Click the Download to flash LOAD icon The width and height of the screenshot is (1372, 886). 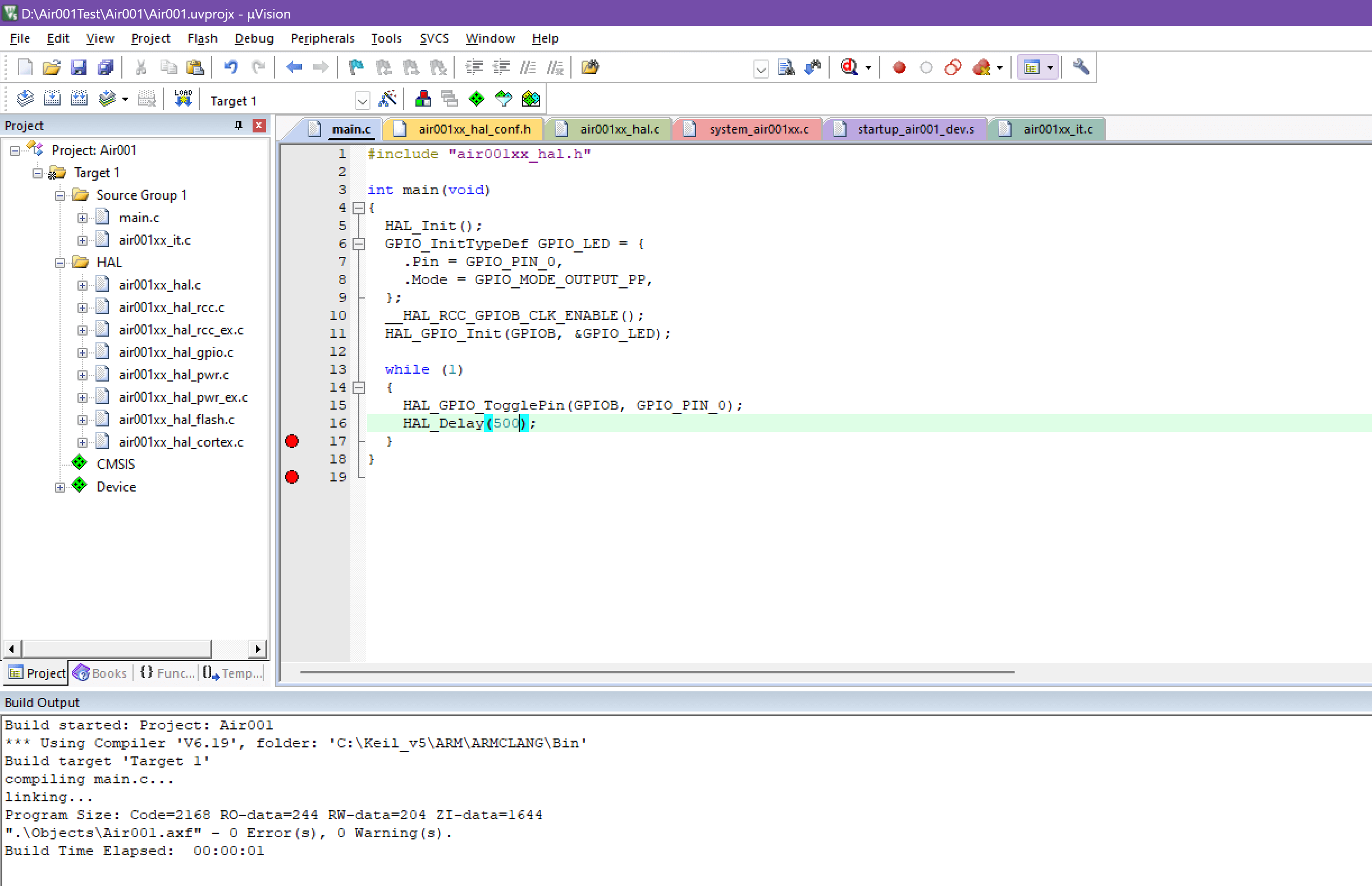pos(183,99)
